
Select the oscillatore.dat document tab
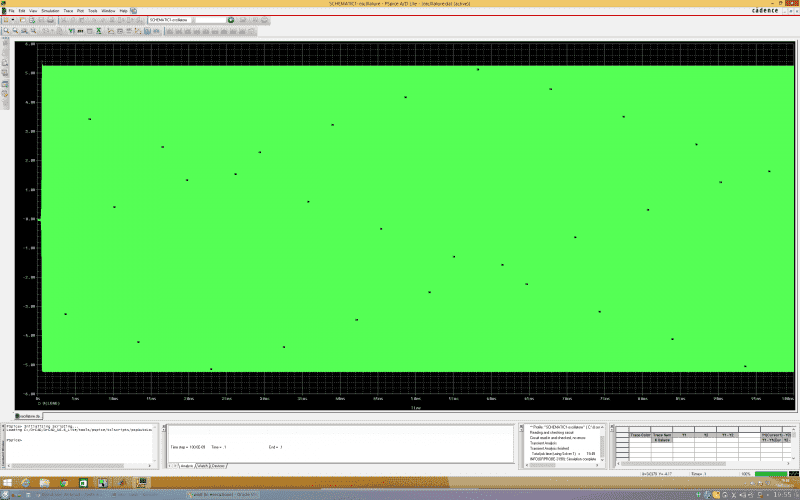click(28, 414)
